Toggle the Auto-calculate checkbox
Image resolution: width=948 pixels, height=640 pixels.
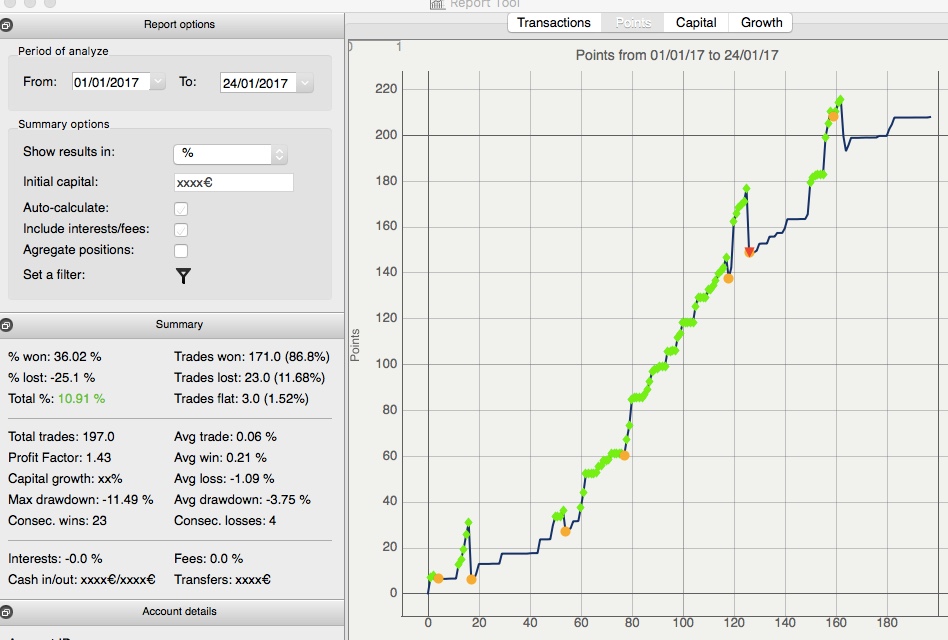coord(181,209)
